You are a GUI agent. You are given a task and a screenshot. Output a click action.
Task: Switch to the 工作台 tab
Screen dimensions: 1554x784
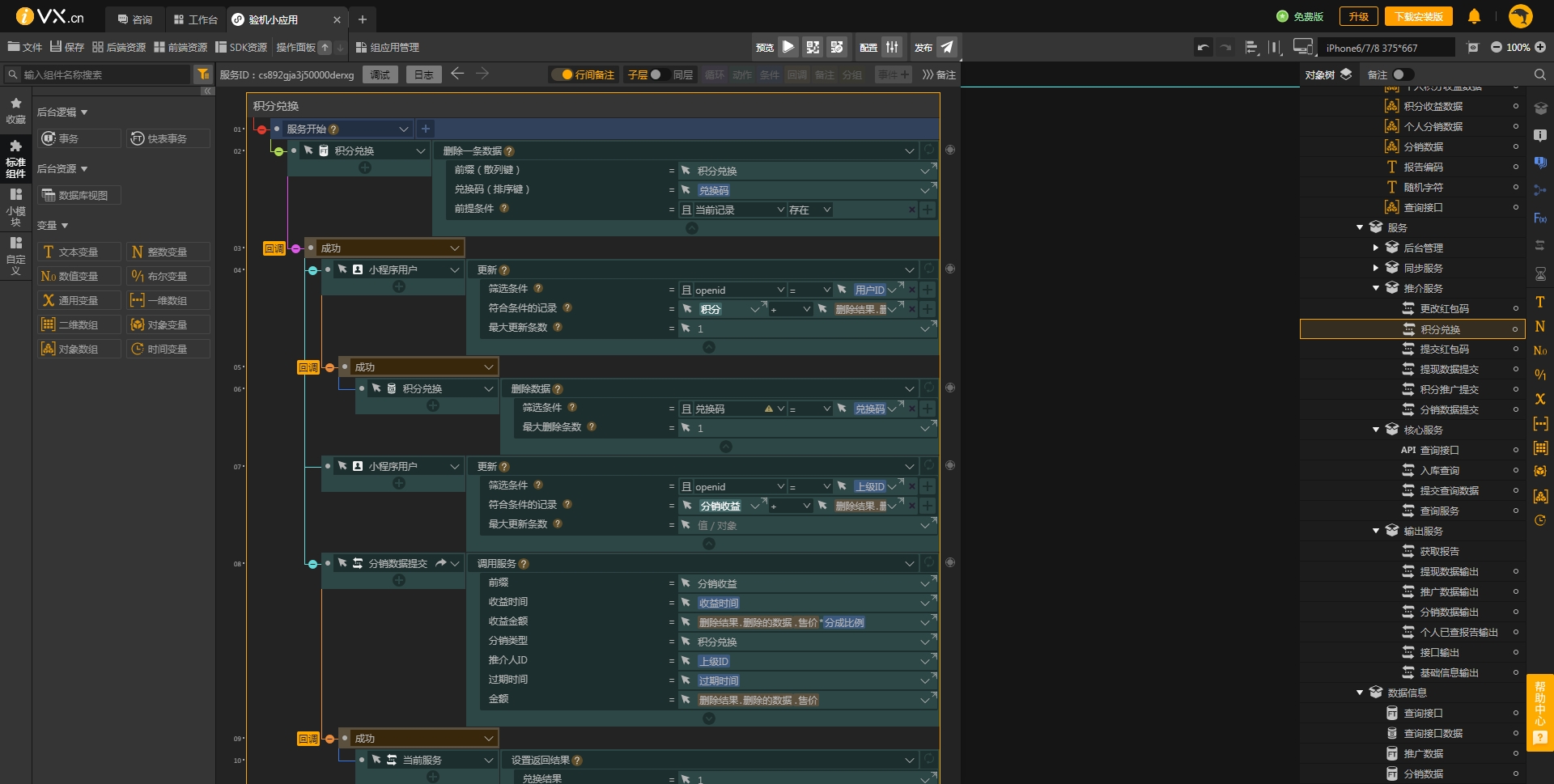pos(196,19)
